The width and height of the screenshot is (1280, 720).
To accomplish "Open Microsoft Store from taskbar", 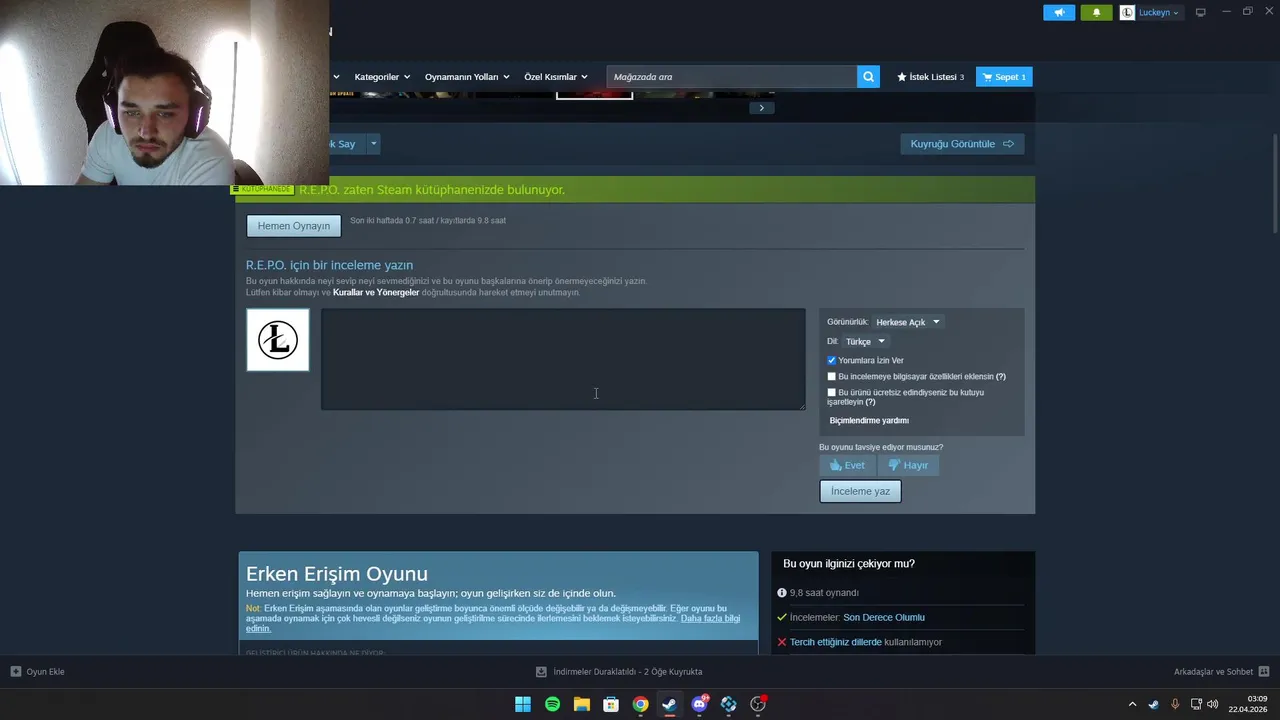I will [611, 704].
